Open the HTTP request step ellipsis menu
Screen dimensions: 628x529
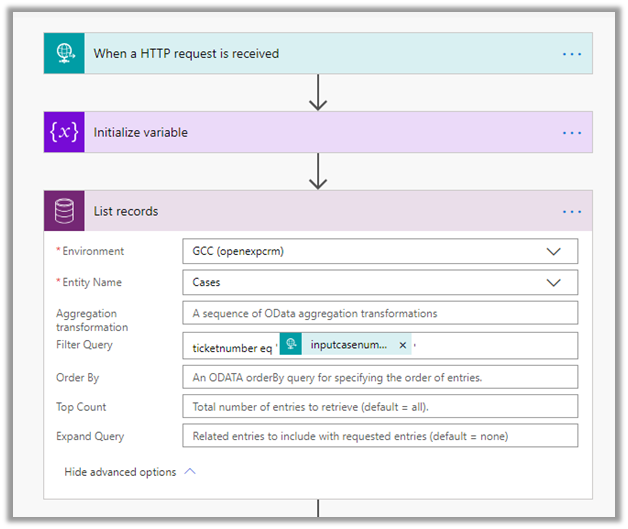[571, 53]
